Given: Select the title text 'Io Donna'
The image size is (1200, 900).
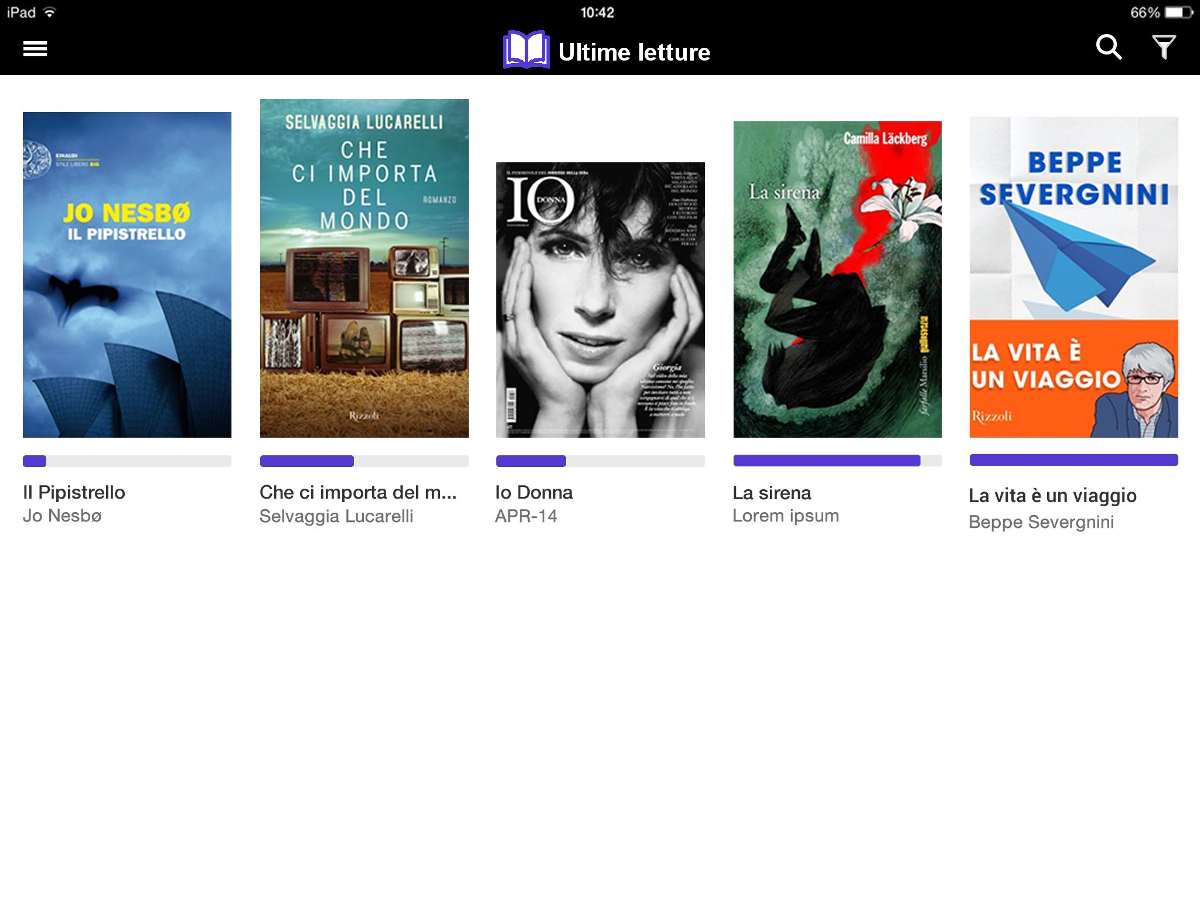Looking at the screenshot, I should click(x=534, y=493).
